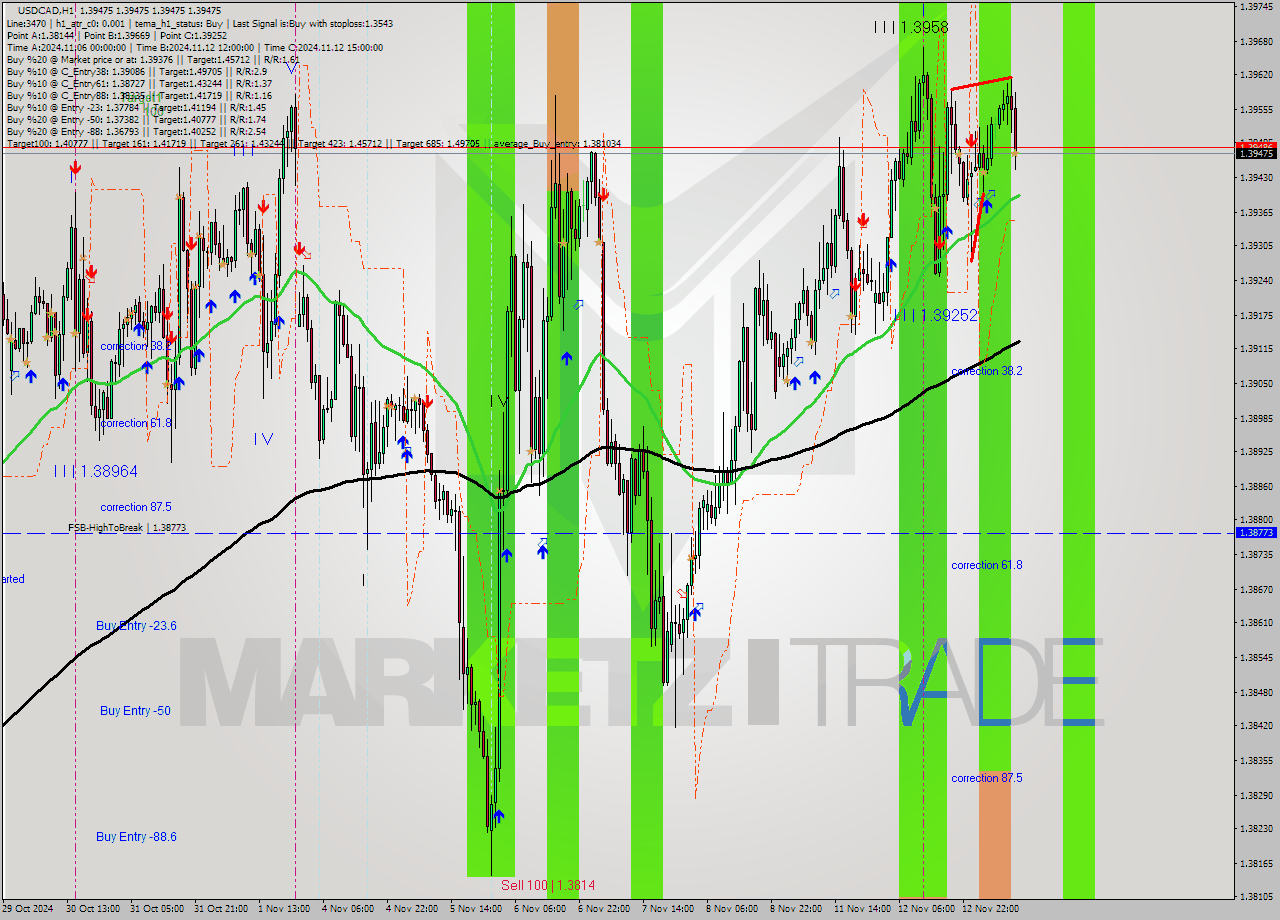Click the 1.38230 price axis label
This screenshot has width=1280, height=920.
coord(1256,828)
